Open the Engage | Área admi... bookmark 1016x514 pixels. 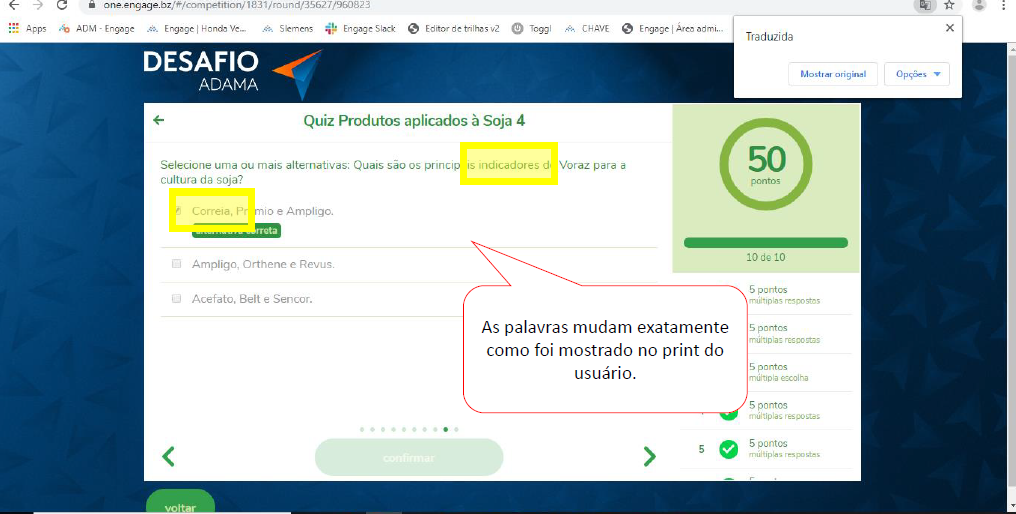(673, 29)
